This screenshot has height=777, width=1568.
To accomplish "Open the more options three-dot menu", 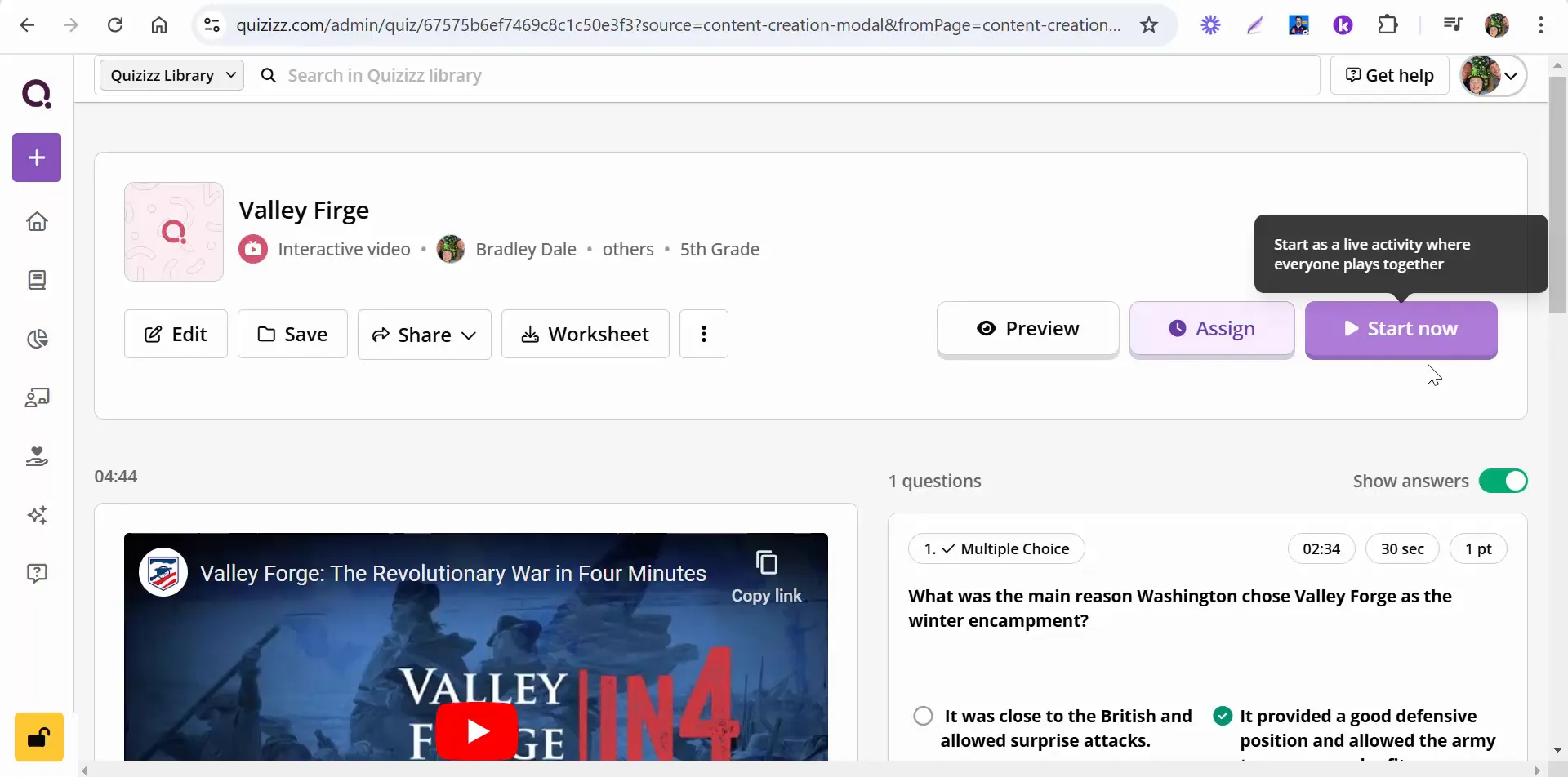I will tap(704, 334).
